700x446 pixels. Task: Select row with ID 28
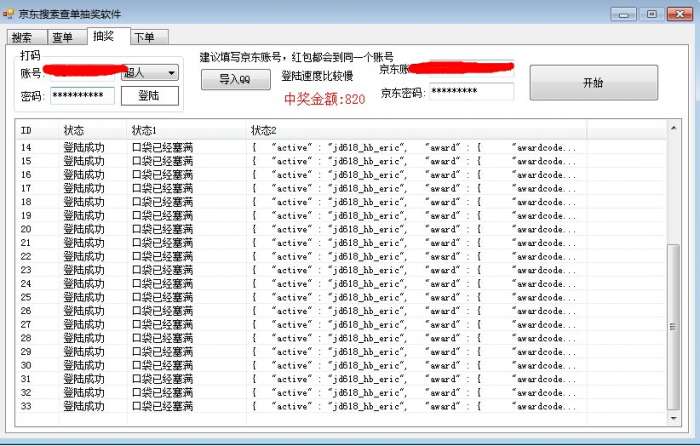pos(341,338)
